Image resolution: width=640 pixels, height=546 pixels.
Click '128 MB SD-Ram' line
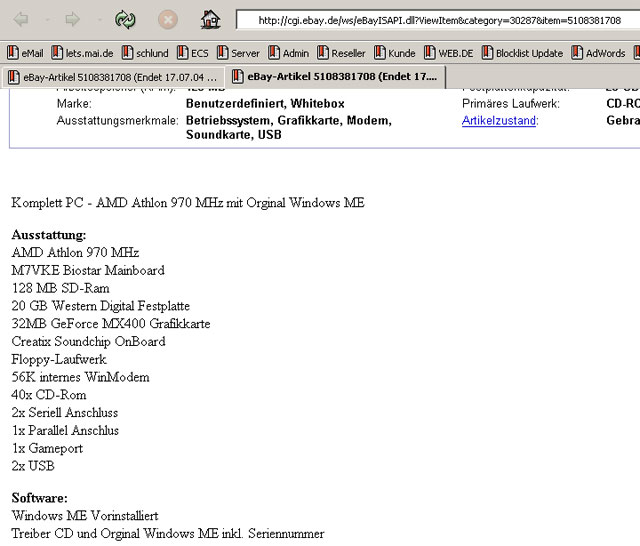(x=61, y=289)
